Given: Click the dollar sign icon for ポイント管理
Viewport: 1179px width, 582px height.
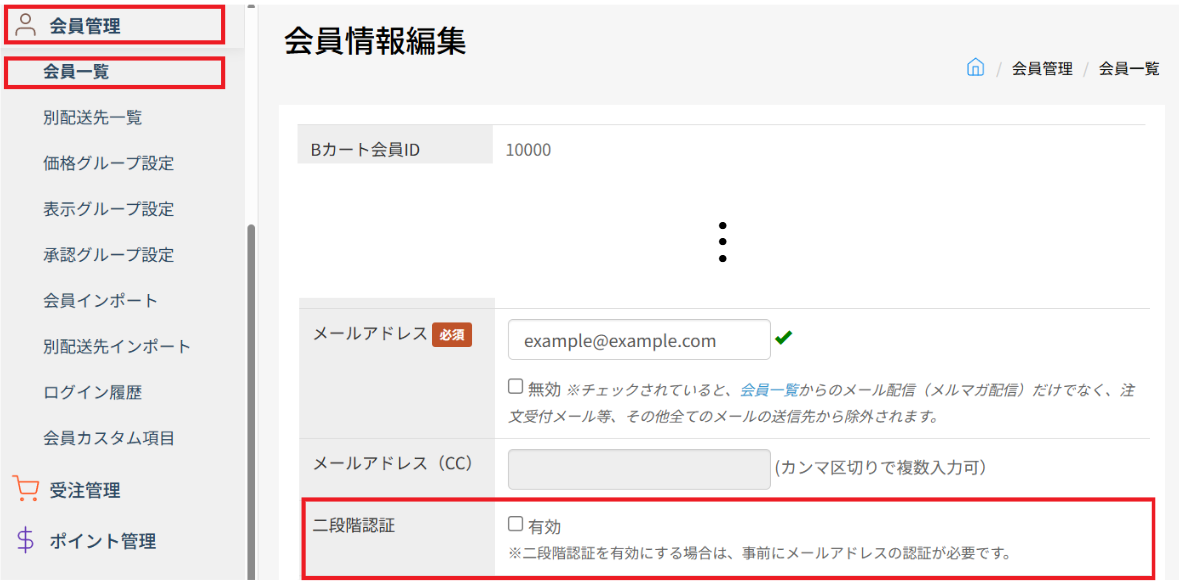Looking at the screenshot, I should (x=26, y=541).
